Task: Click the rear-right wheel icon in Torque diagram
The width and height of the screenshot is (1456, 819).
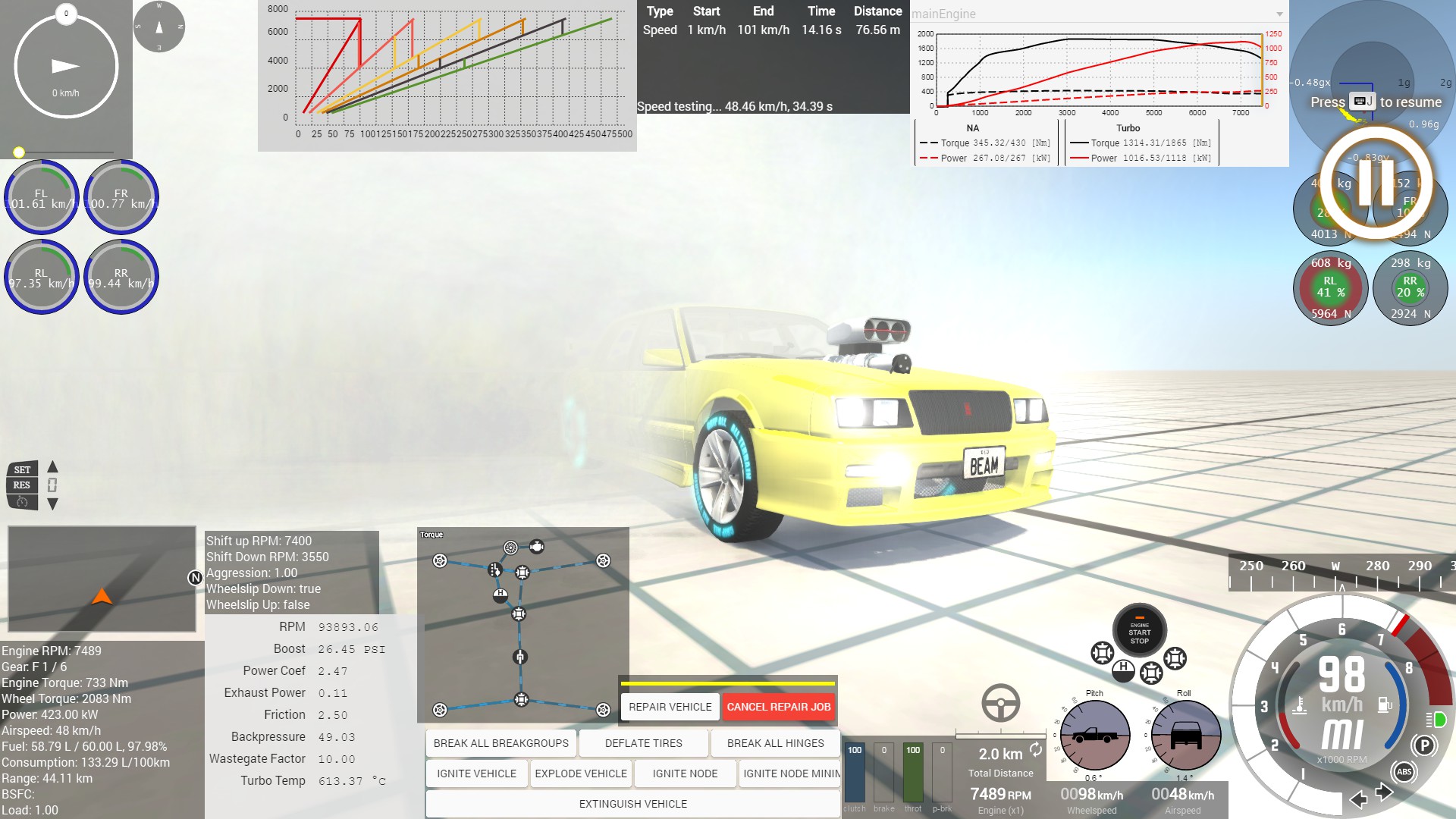Action: click(603, 710)
